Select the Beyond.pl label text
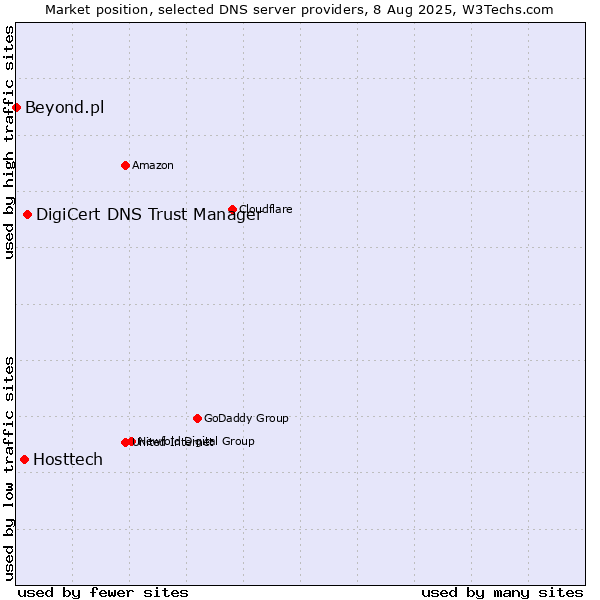Viewport: 600px width, 600px height. [65, 108]
